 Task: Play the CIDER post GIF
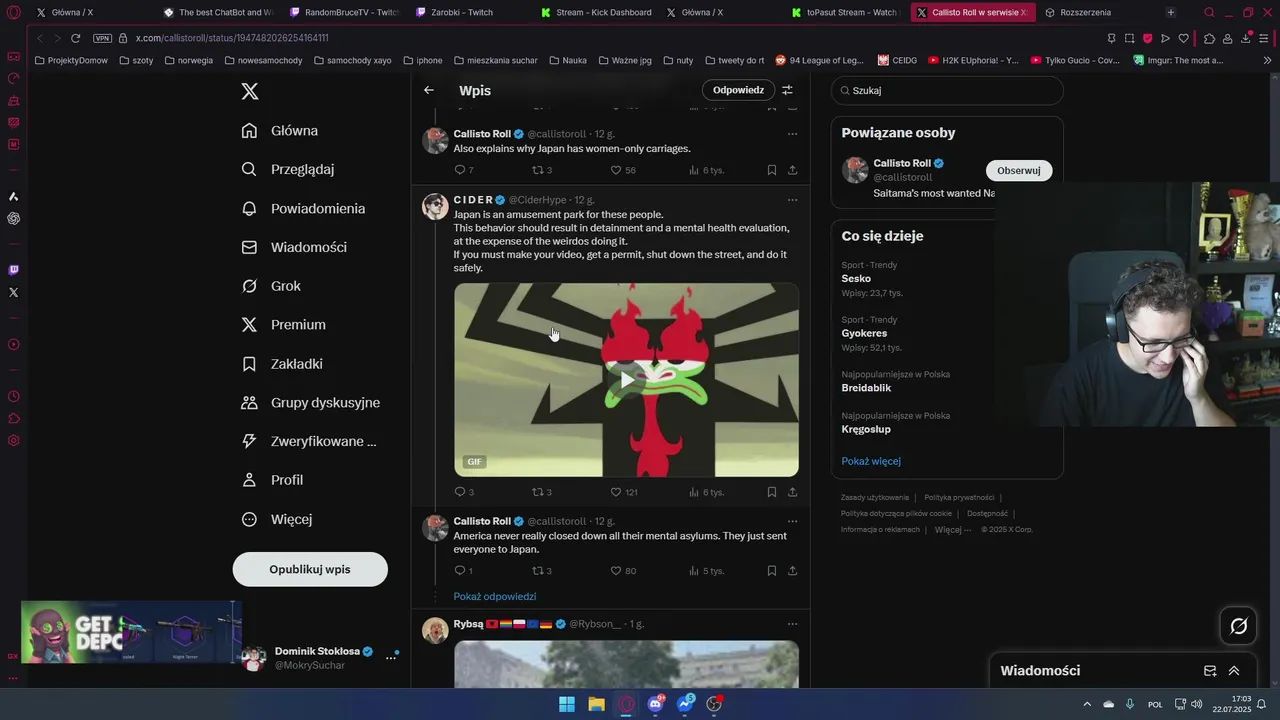627,380
